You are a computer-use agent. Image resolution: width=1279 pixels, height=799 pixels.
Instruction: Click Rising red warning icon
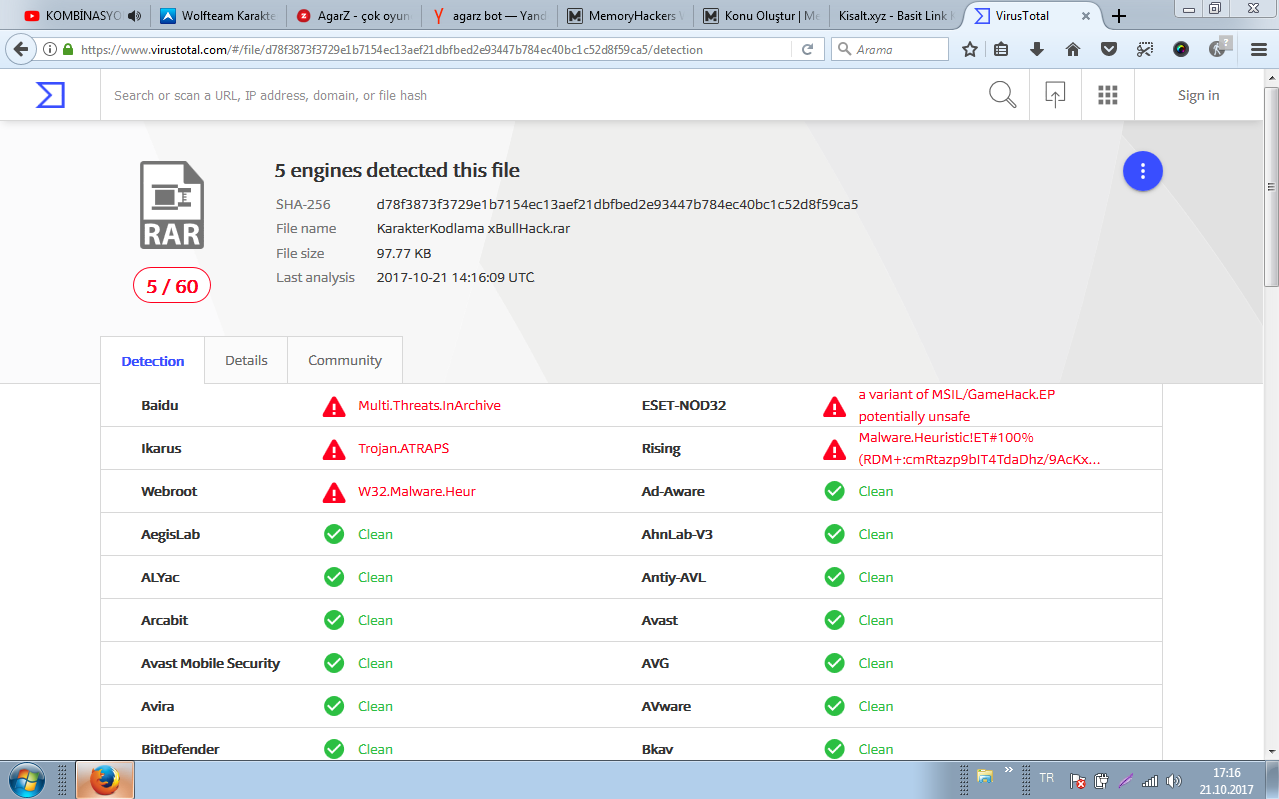pos(834,449)
